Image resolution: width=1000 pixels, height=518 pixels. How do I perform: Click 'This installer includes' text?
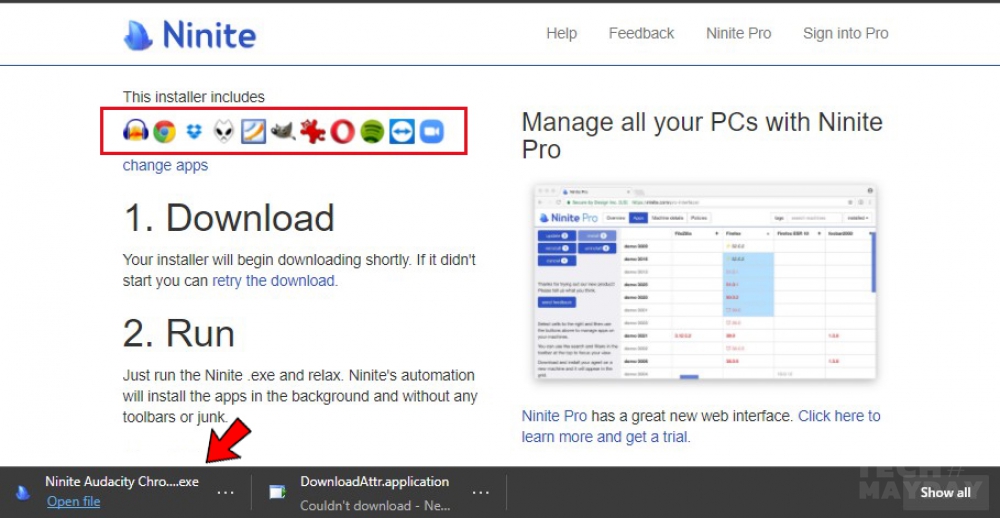(193, 97)
